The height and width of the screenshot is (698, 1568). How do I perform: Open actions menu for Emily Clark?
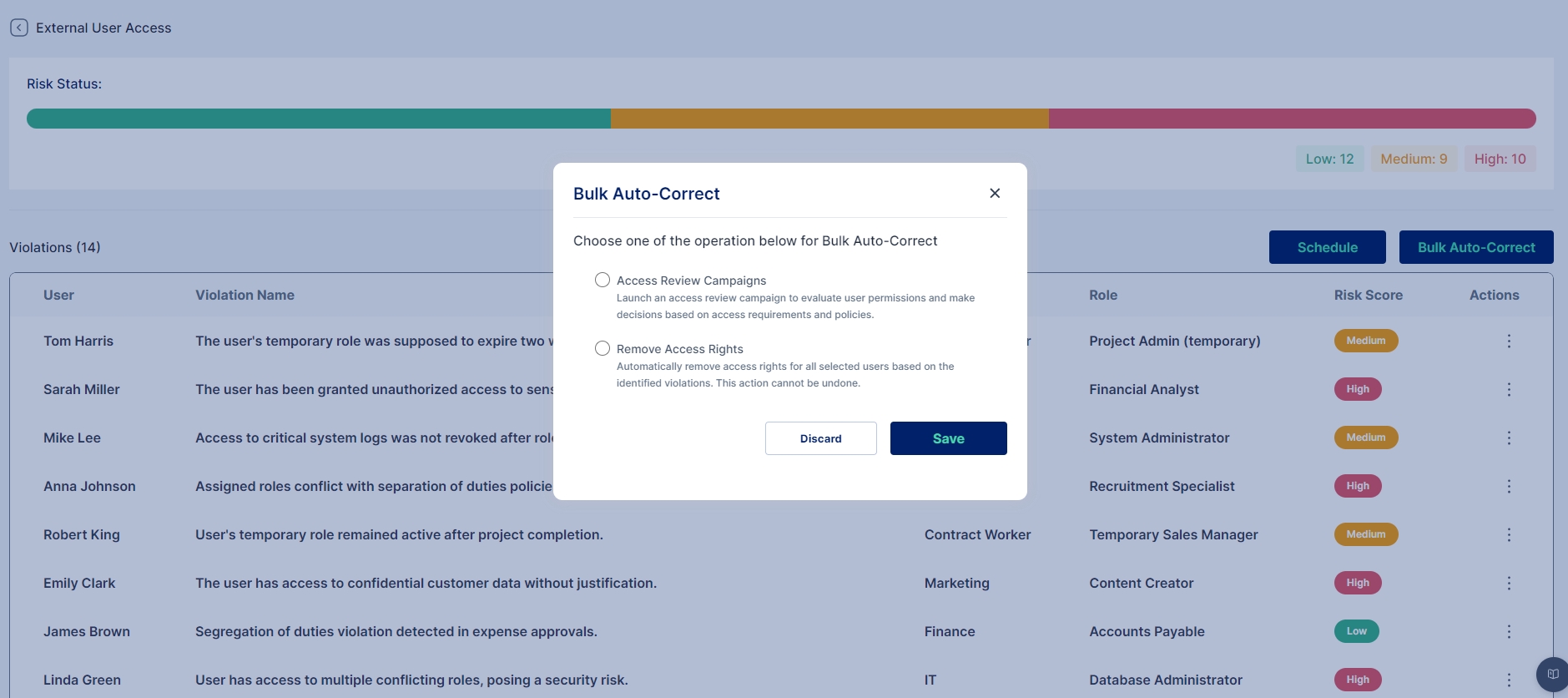[1508, 584]
